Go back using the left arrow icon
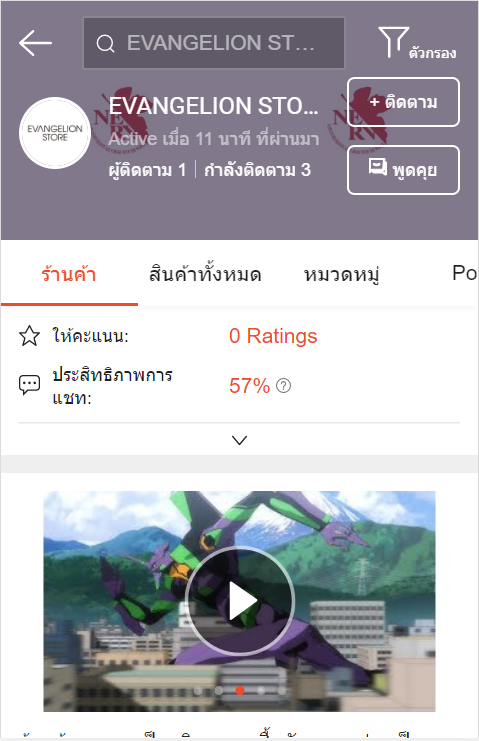Viewport: 479px width, 741px height. tap(35, 43)
